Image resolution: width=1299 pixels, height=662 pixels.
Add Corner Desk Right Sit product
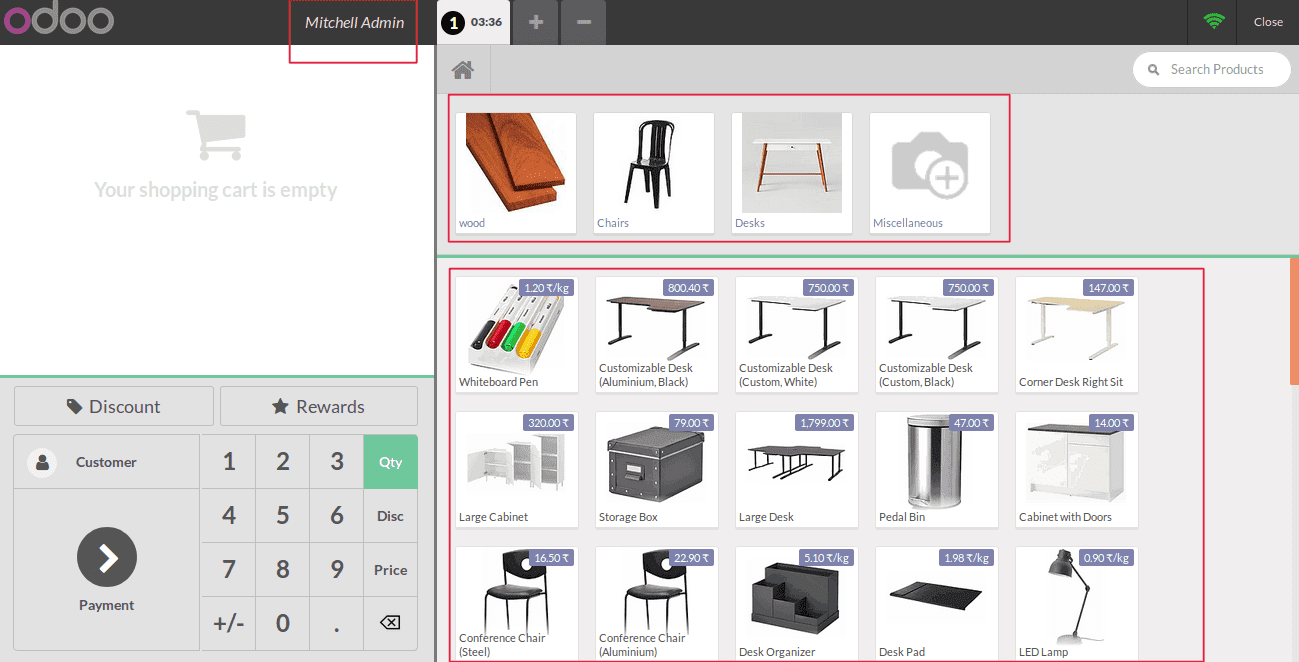(1077, 334)
